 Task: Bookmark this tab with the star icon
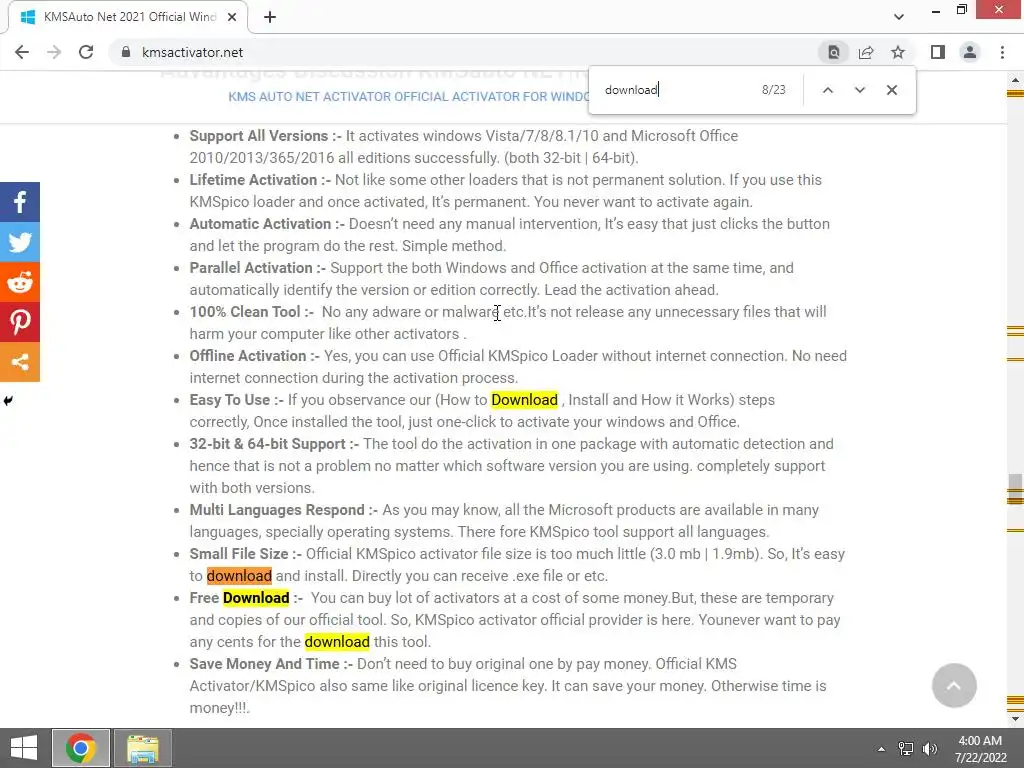pyautogui.click(x=898, y=52)
